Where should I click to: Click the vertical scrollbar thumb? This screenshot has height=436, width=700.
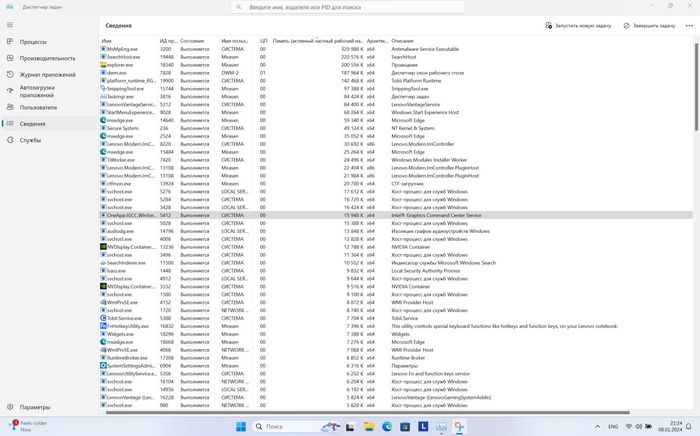pyautogui.click(x=696, y=87)
